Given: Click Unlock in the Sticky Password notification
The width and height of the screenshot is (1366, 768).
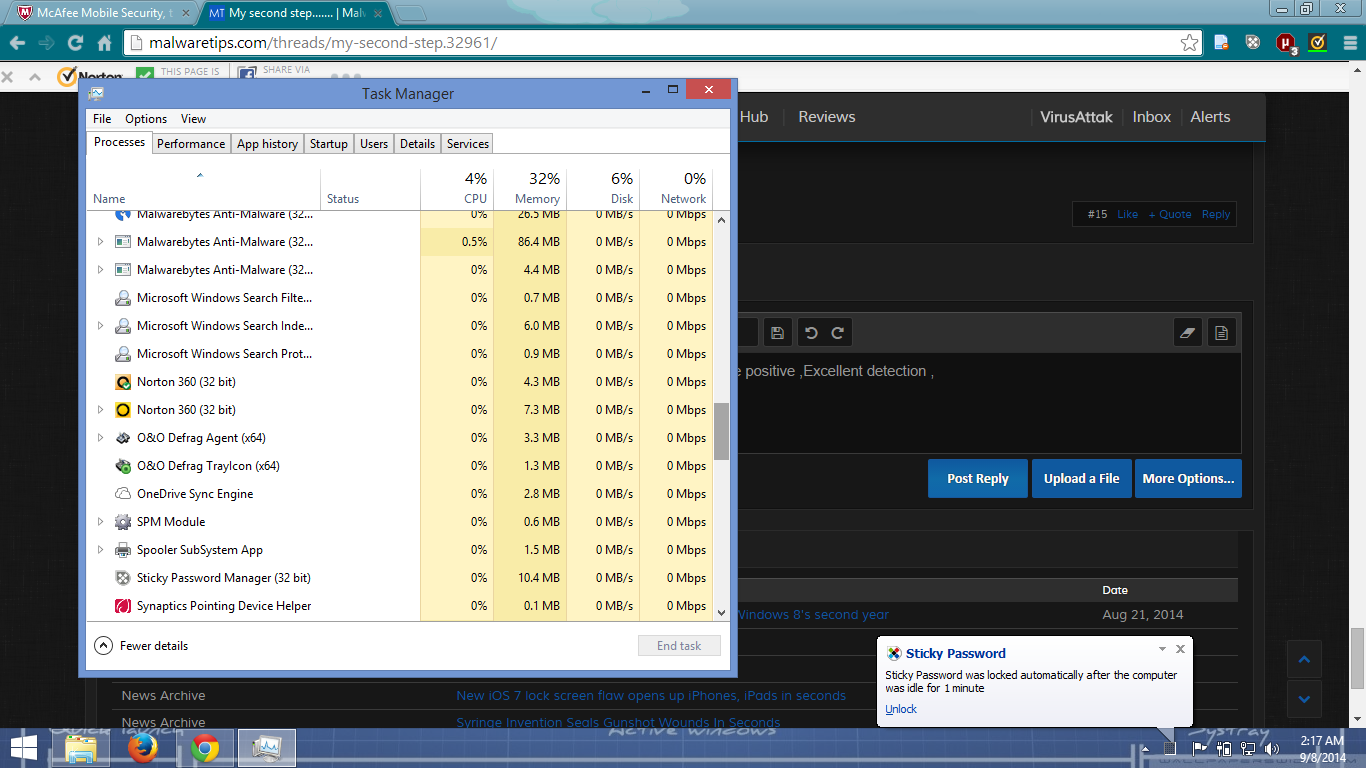Looking at the screenshot, I should [x=901, y=709].
